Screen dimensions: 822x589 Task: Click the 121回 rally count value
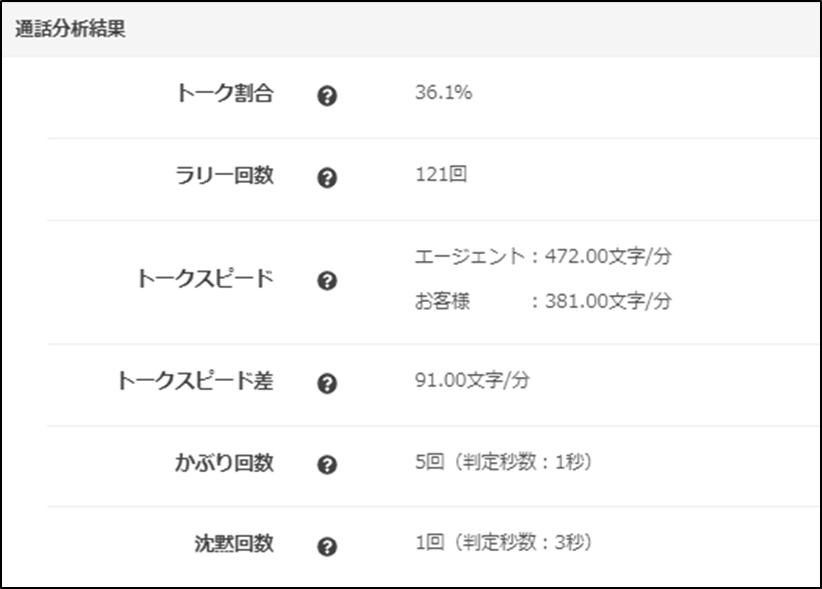pos(441,175)
